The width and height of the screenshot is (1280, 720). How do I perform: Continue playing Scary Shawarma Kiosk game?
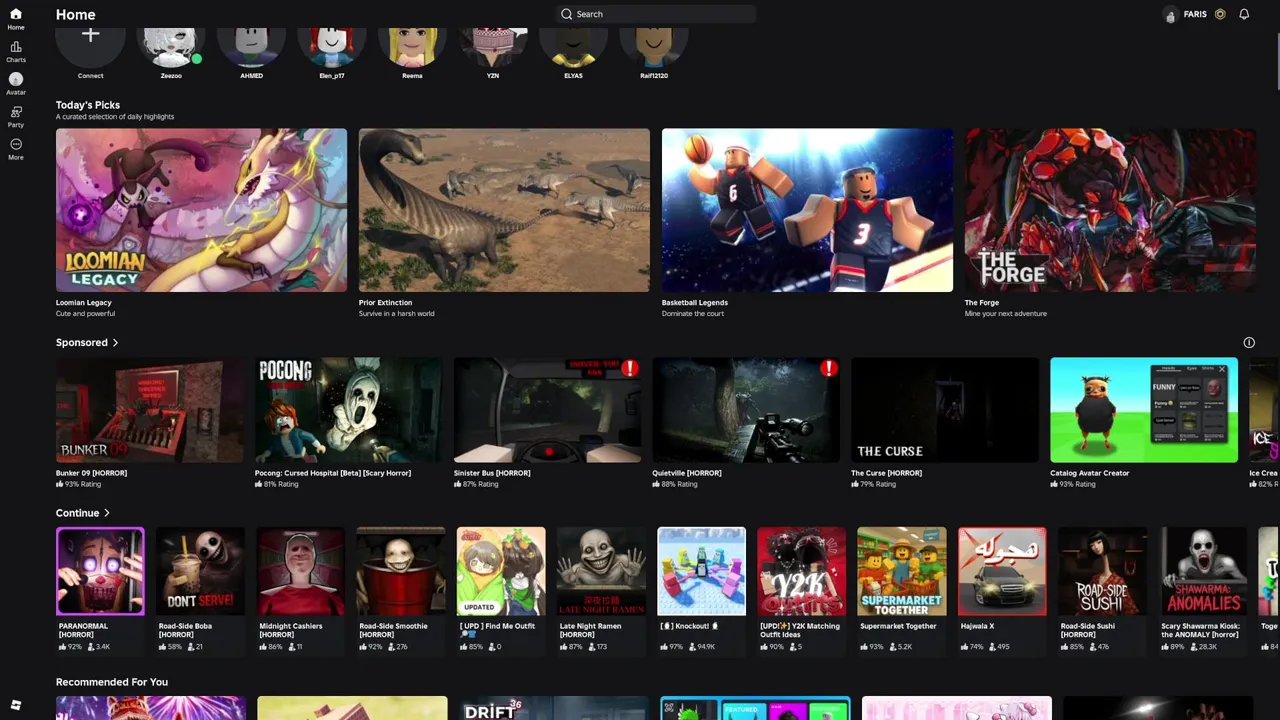coord(1202,571)
